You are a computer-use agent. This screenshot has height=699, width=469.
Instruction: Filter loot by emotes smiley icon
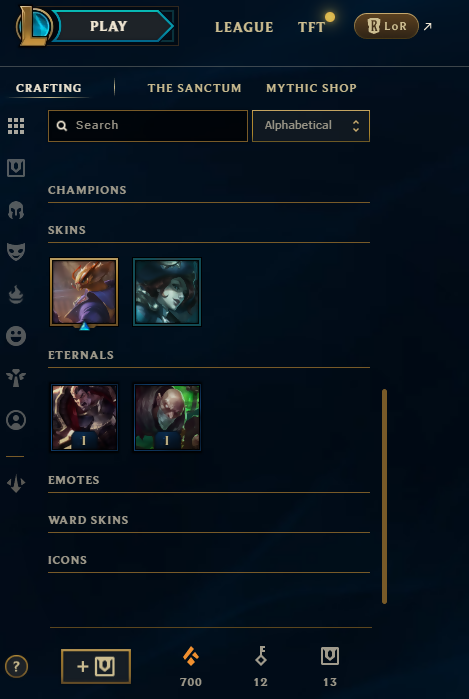point(16,336)
